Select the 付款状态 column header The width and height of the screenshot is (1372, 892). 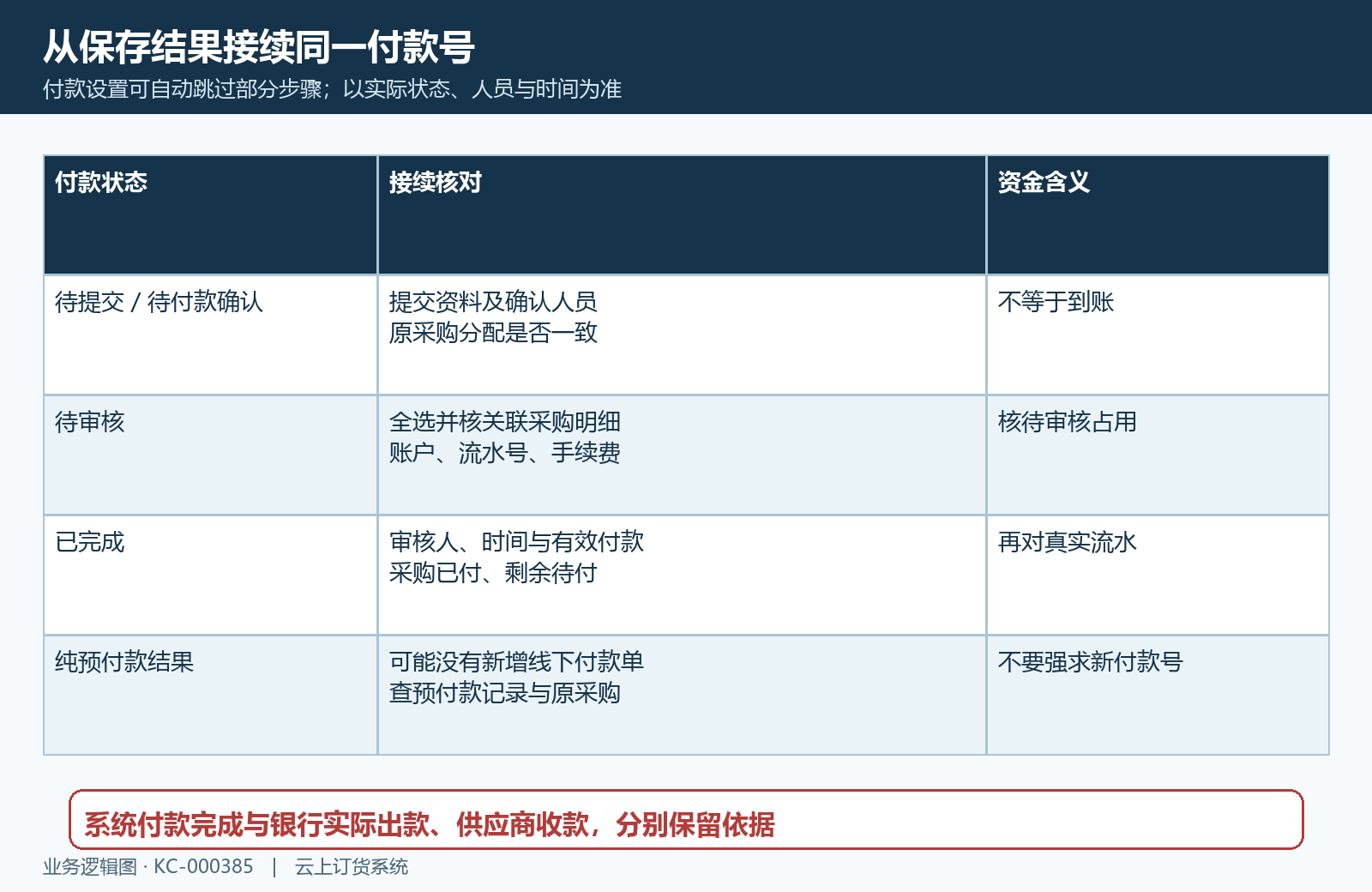coord(210,214)
